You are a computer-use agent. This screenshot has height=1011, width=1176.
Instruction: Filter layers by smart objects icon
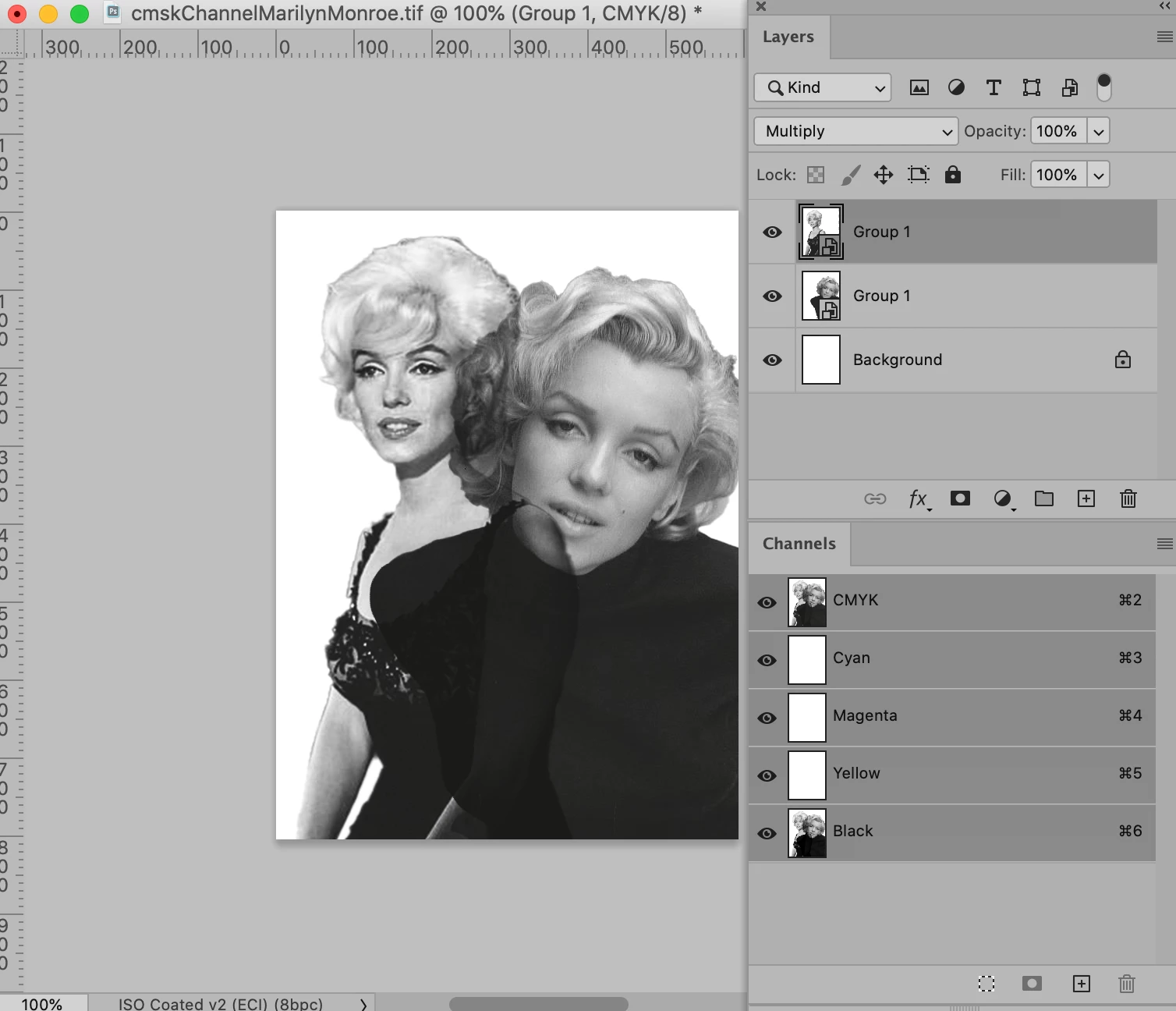click(1070, 87)
